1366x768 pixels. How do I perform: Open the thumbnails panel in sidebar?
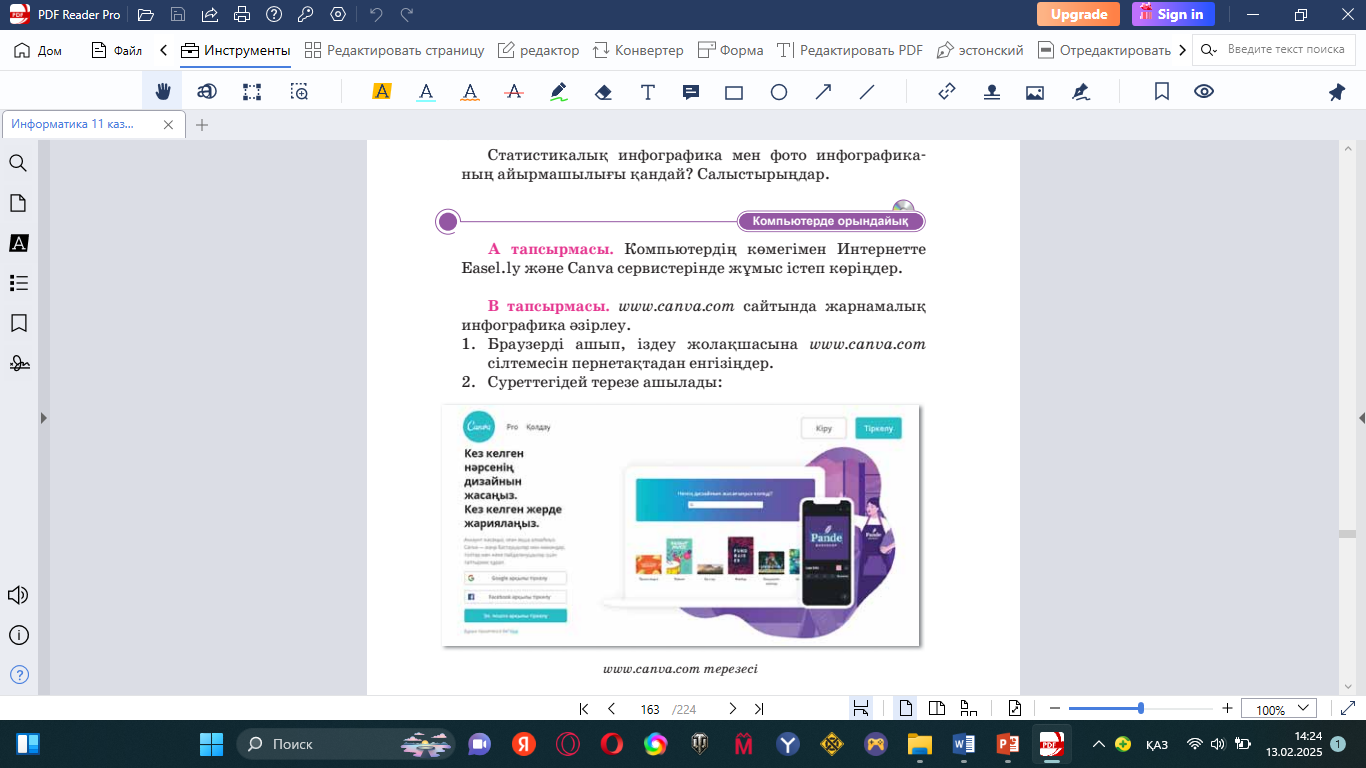[x=18, y=203]
